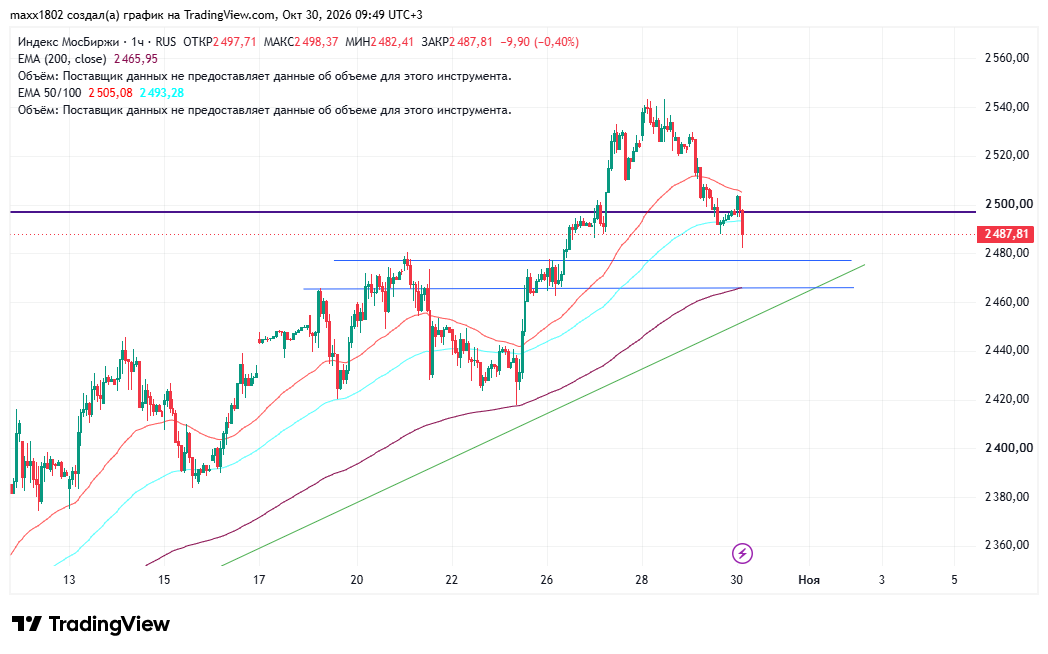Image resolution: width=1048 pixels, height=654 pixels.
Task: Select the "Индекс МосБиржи" symbol title
Action: pos(68,41)
